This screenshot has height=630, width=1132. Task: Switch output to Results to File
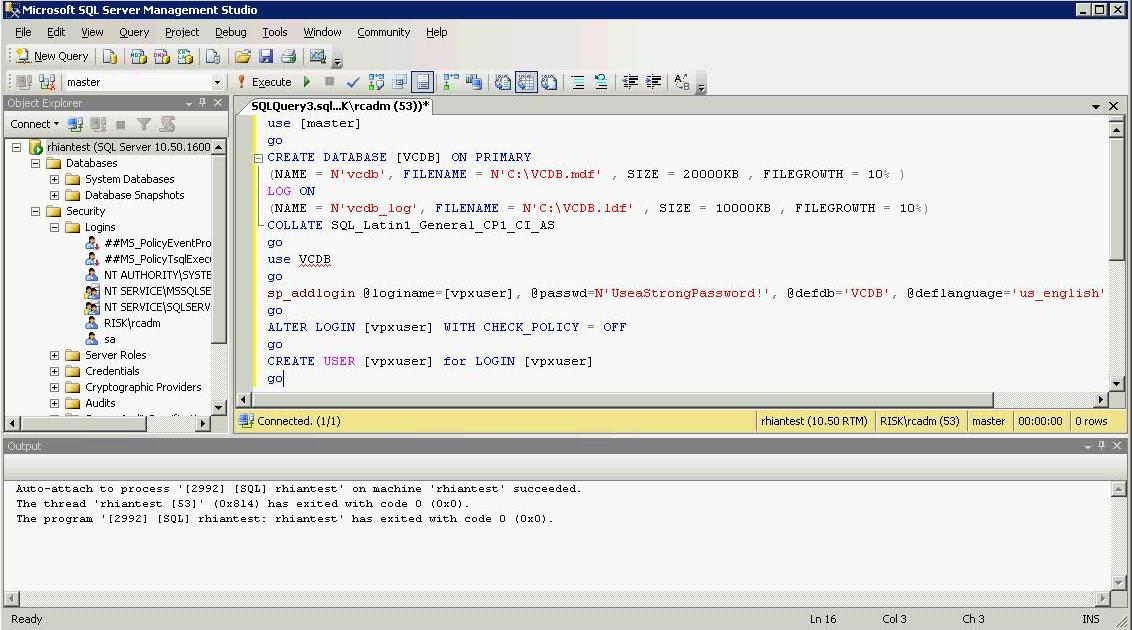[x=549, y=82]
